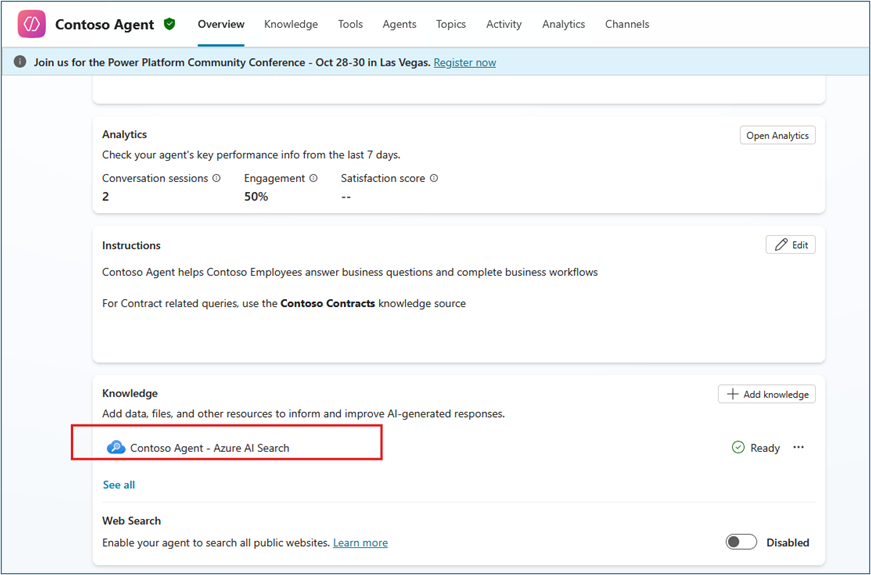Click See all knowledge sources
Screen dimensions: 871x575
click(x=119, y=484)
